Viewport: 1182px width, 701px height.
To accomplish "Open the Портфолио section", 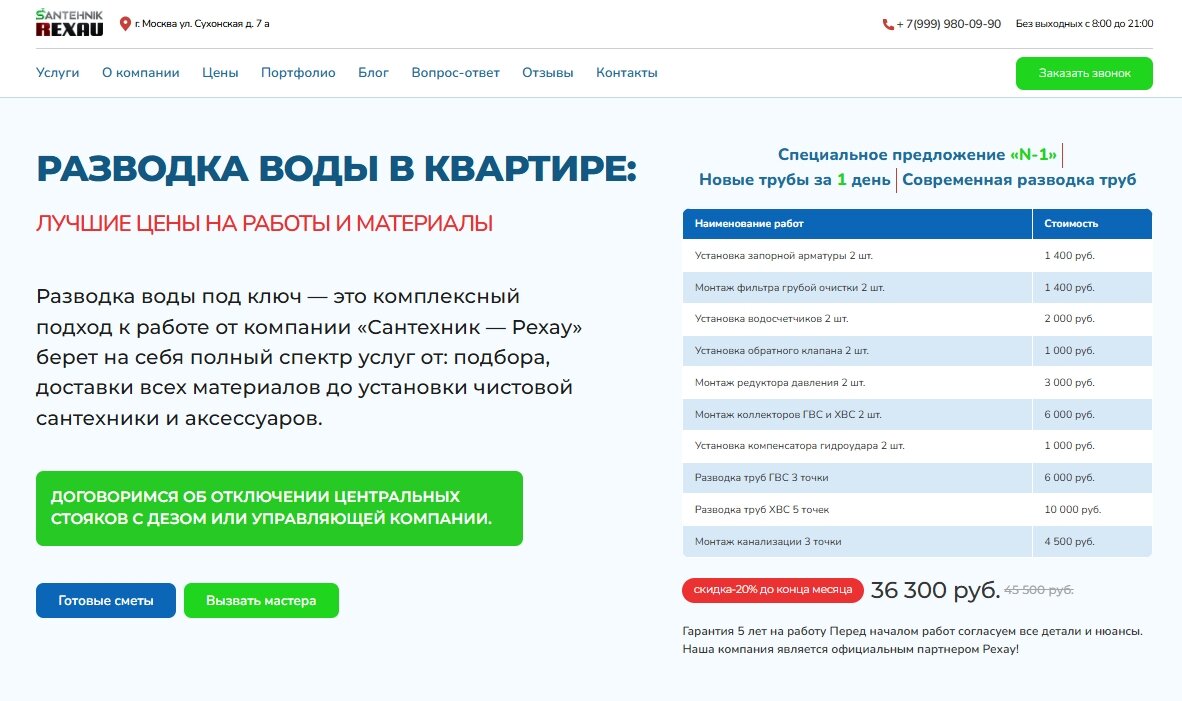I will click(298, 73).
